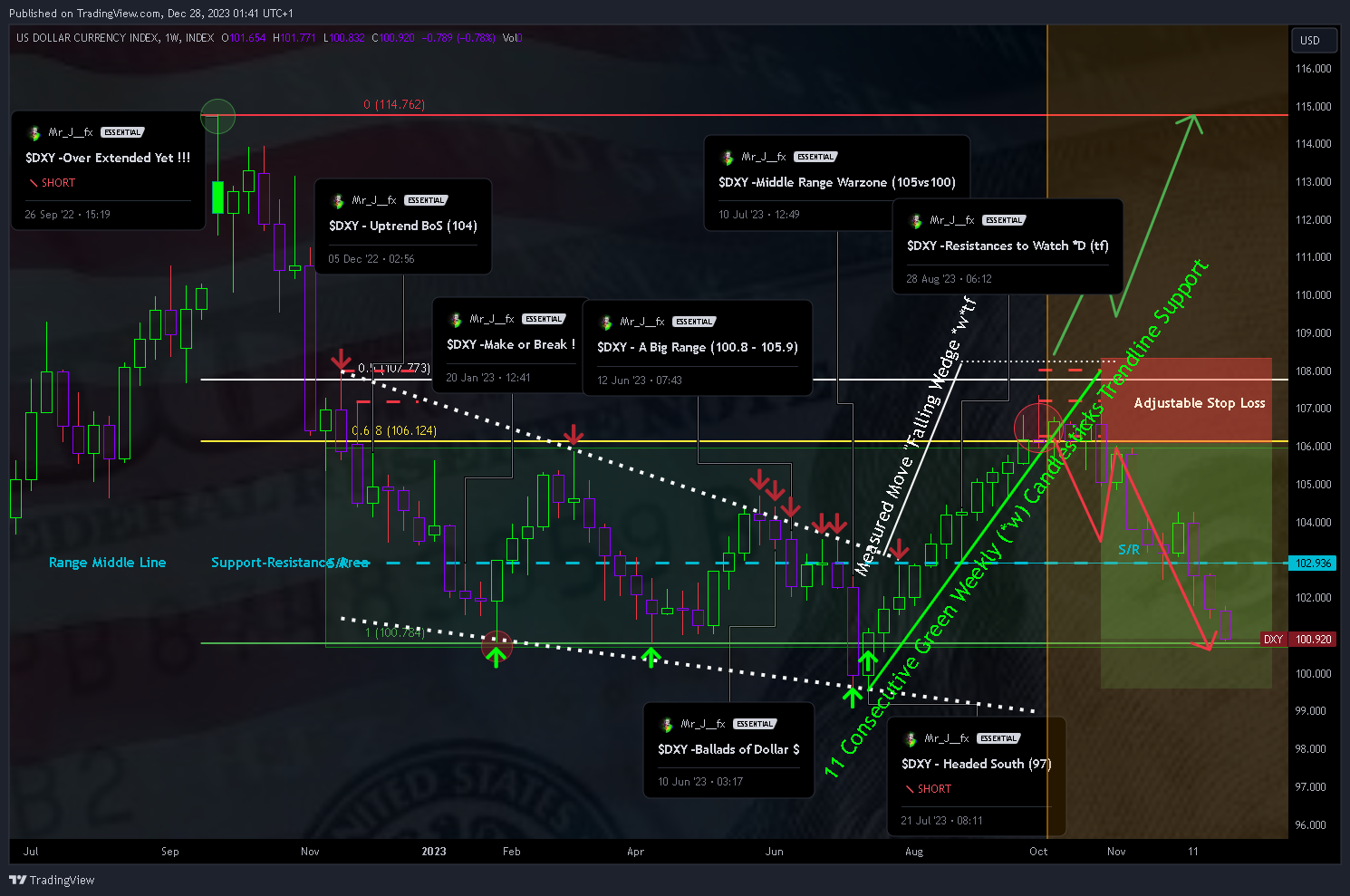Click ESSENTIAL badge on Headed South card

[998, 738]
